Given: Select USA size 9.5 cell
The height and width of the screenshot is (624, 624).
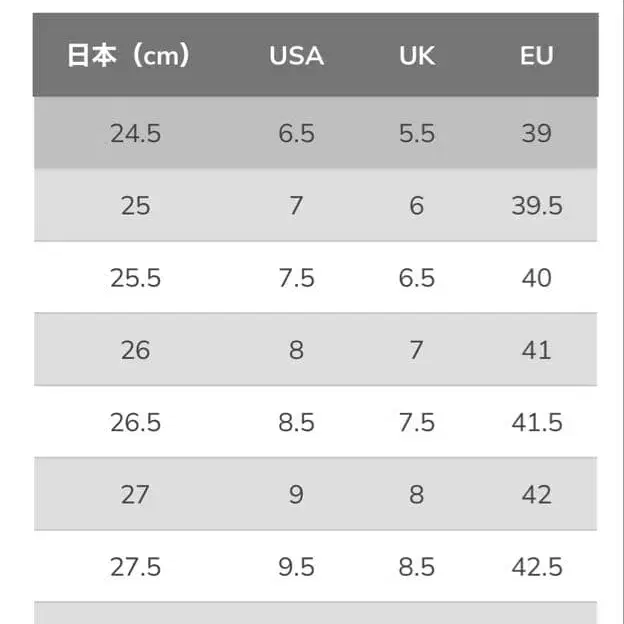Looking at the screenshot, I should click(x=296, y=567).
